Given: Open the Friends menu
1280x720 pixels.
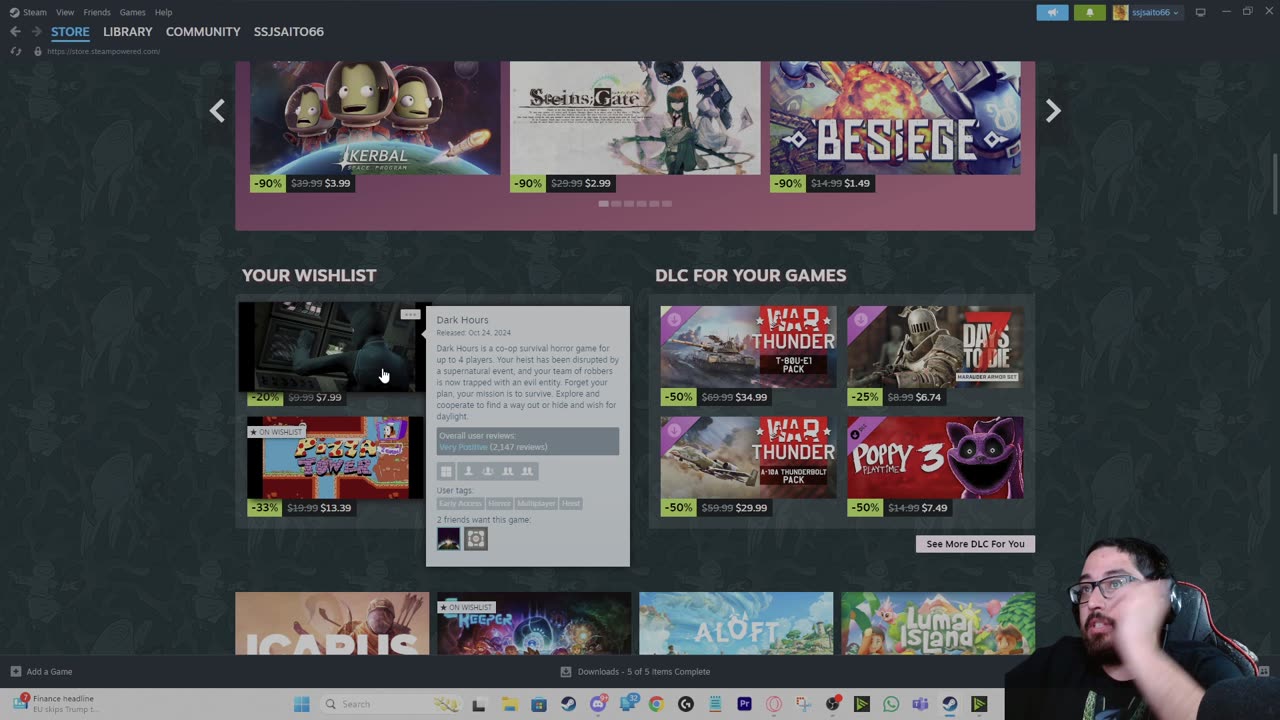Looking at the screenshot, I should coord(97,12).
